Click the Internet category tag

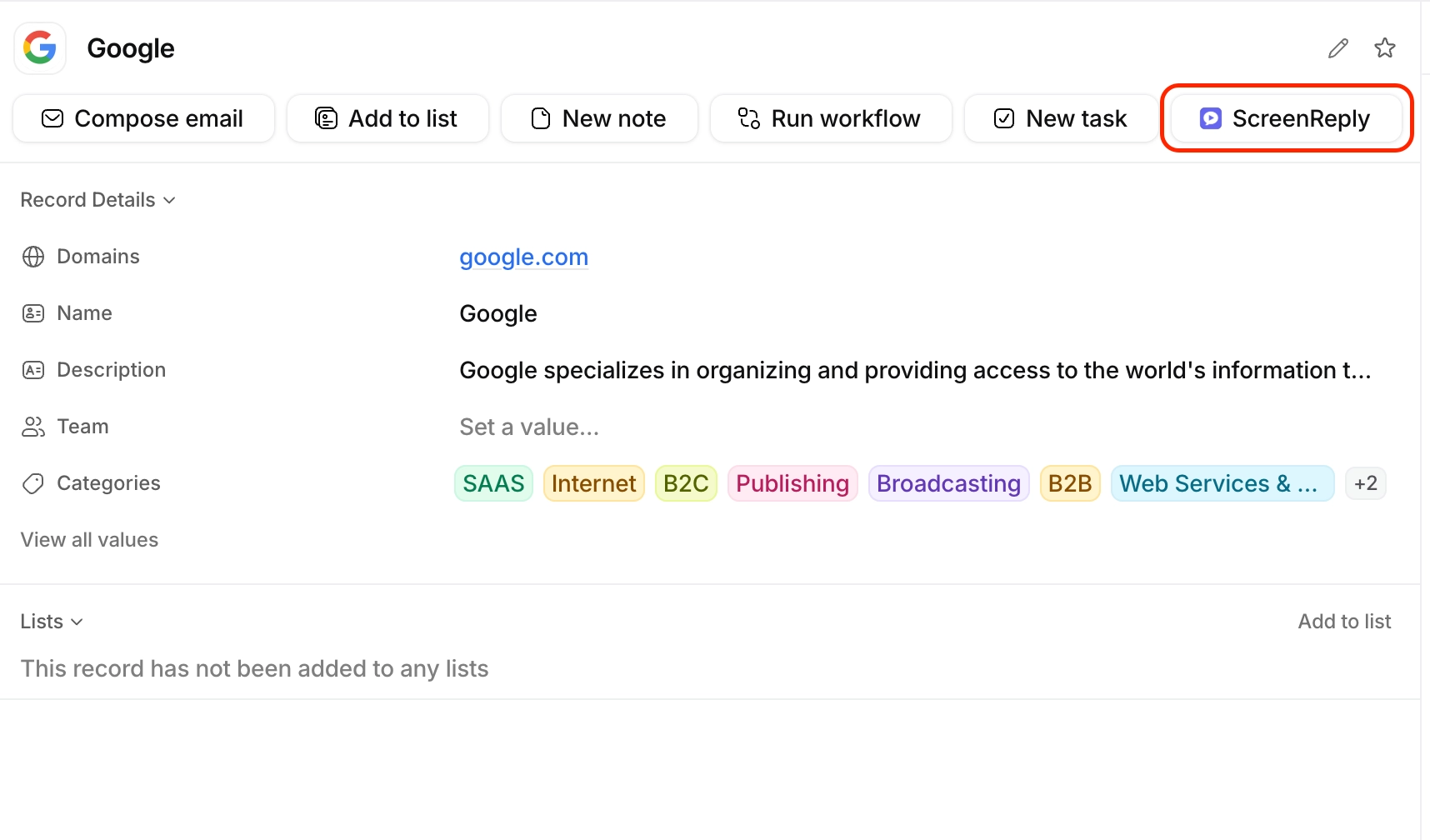point(593,483)
